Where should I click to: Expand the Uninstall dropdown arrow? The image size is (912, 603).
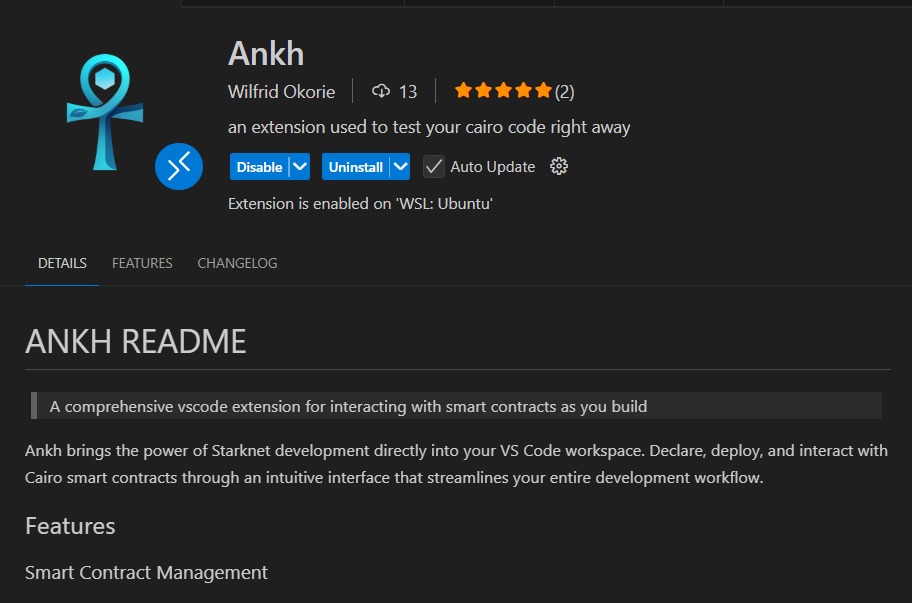pyautogui.click(x=400, y=167)
